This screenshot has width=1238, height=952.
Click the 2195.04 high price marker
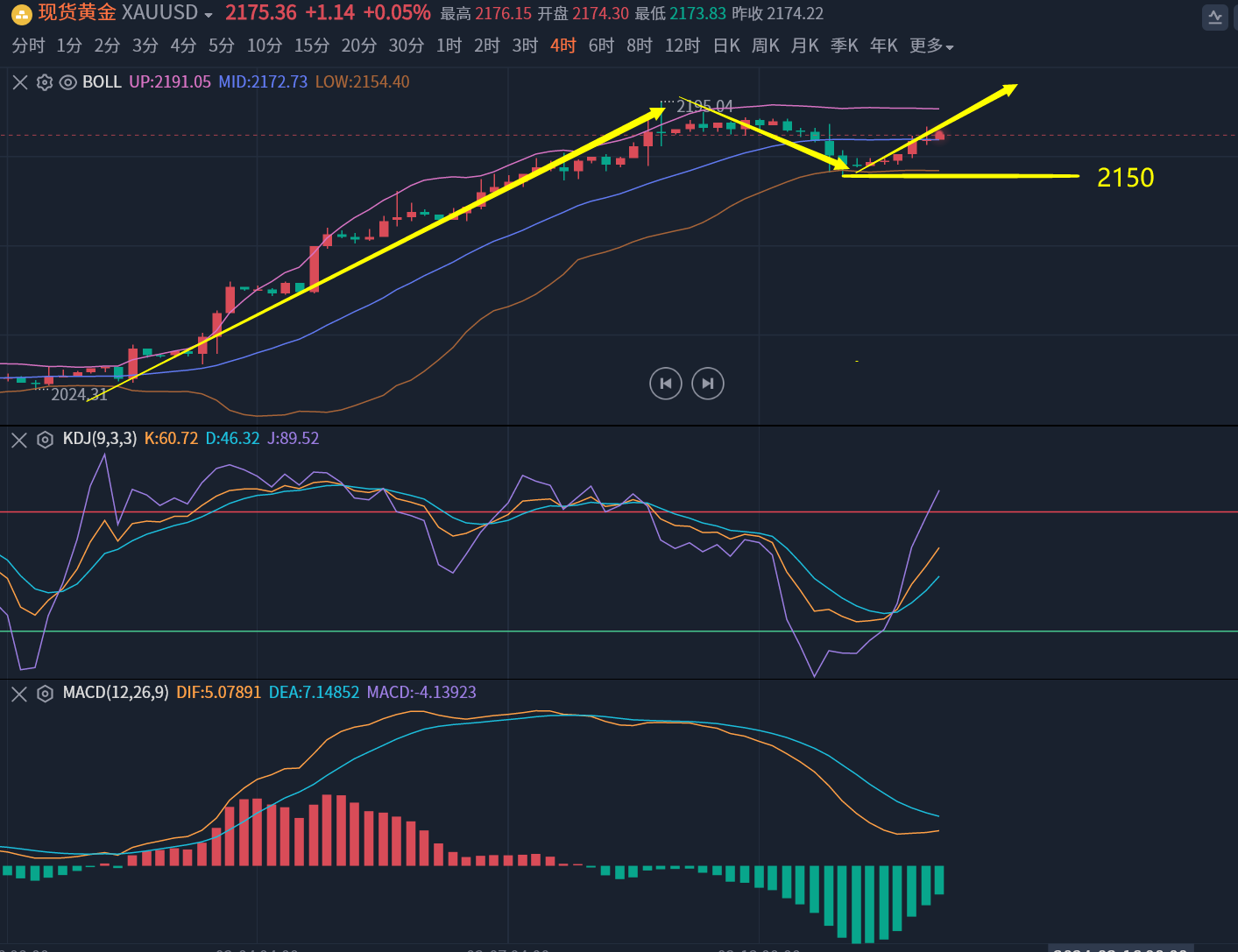pos(704,106)
